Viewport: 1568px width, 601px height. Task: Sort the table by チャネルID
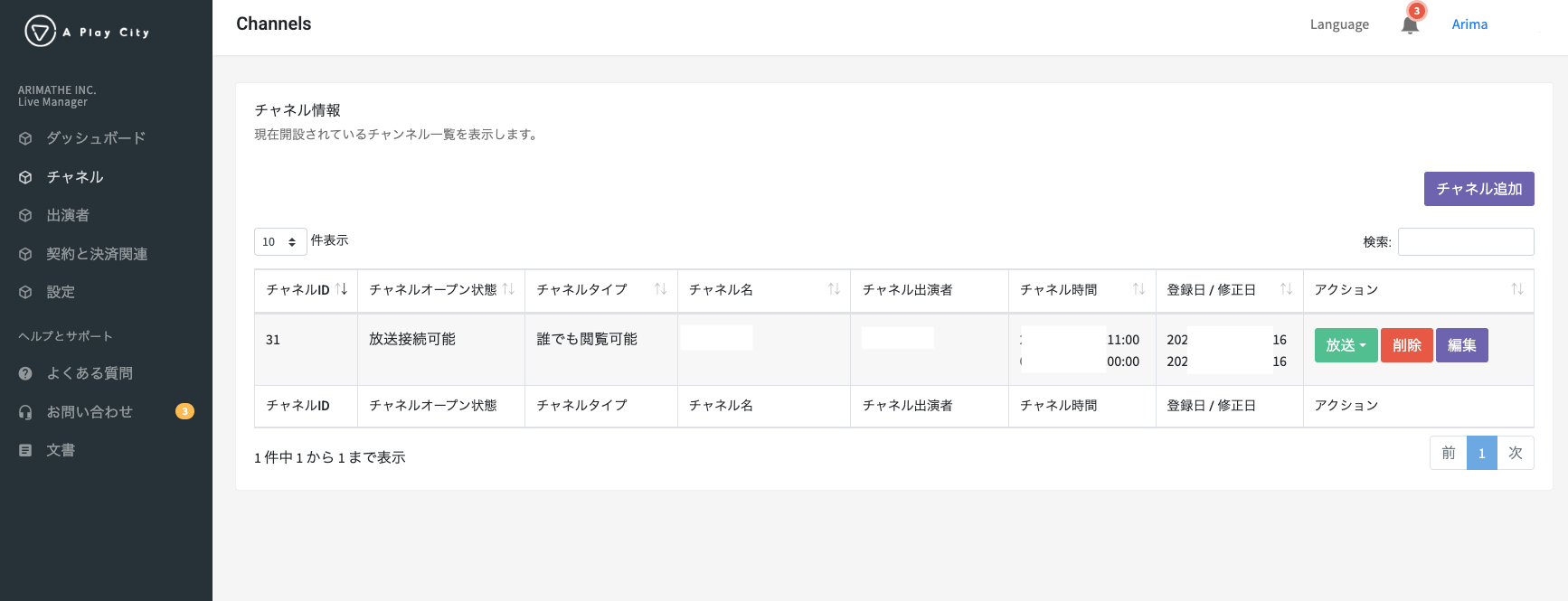(305, 289)
